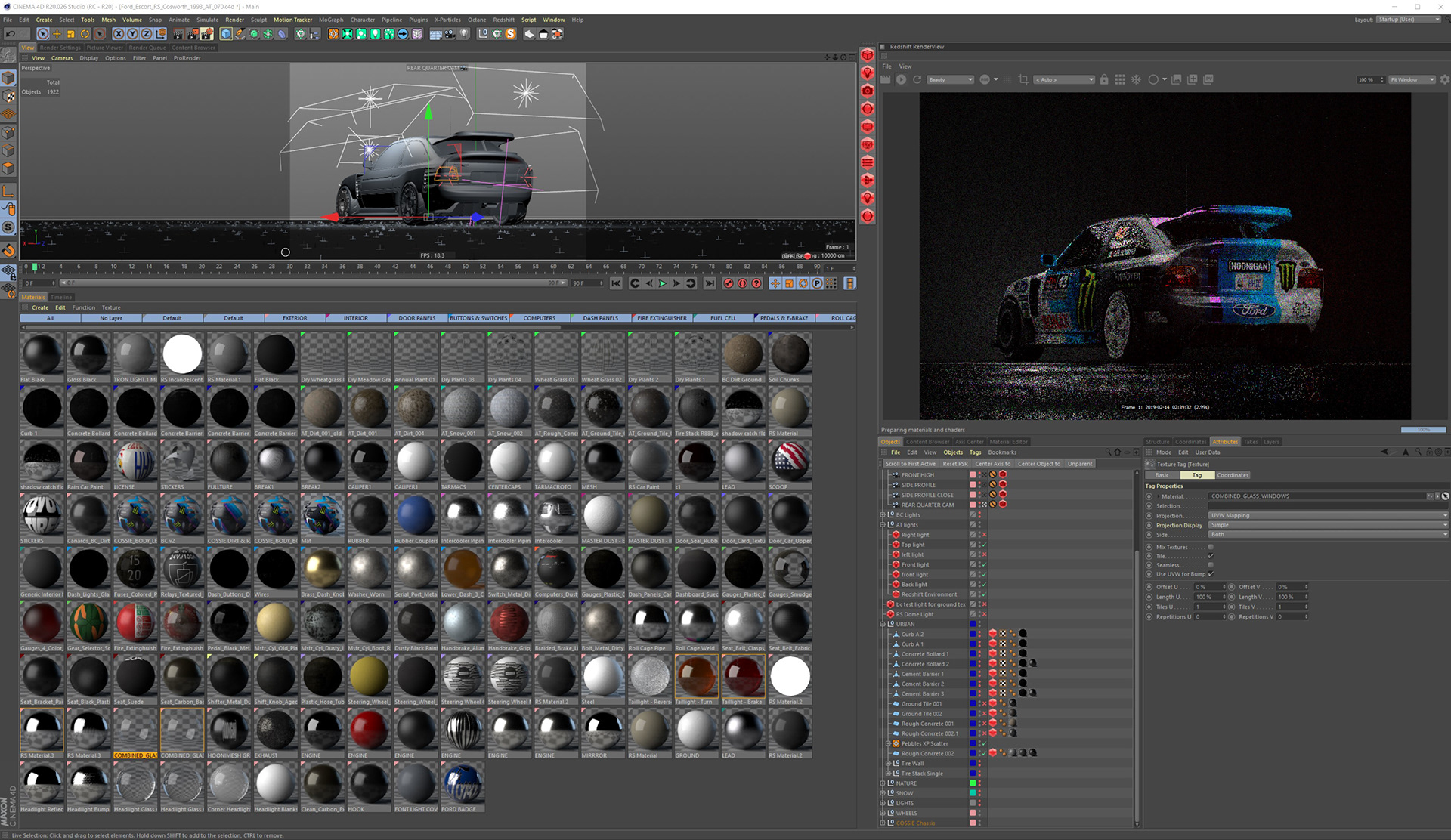Screen dimensions: 1451x840
Task: Click the Render to Picture Viewer icon
Action: click(x=192, y=34)
